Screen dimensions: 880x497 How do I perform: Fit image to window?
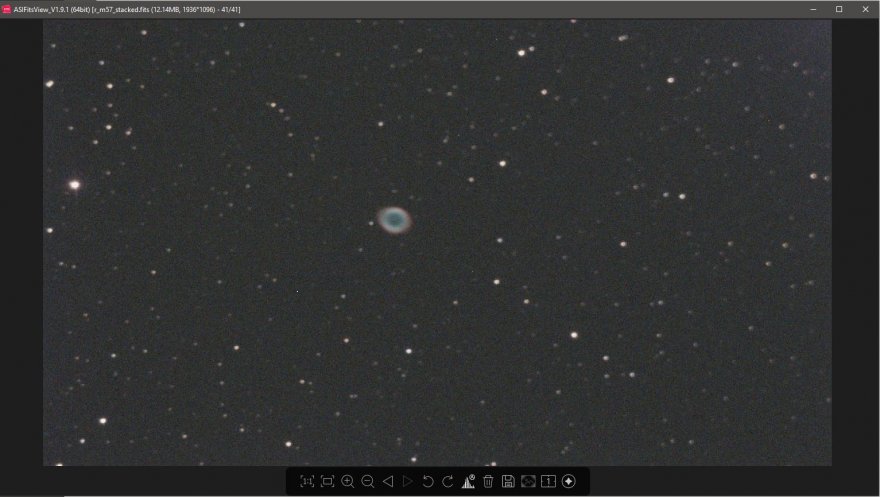tap(327, 481)
